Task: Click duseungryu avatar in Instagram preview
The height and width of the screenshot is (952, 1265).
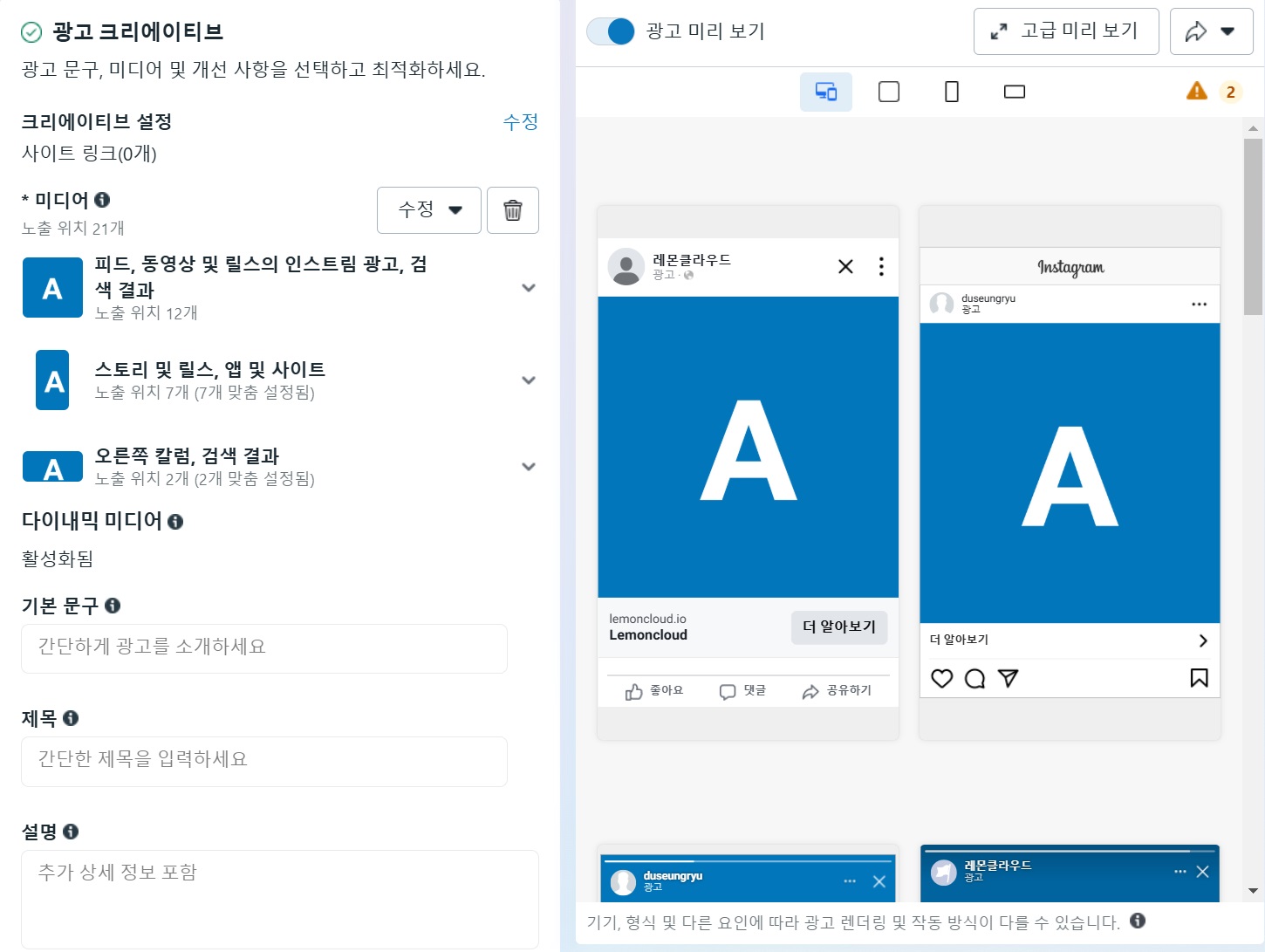Action: point(942,304)
